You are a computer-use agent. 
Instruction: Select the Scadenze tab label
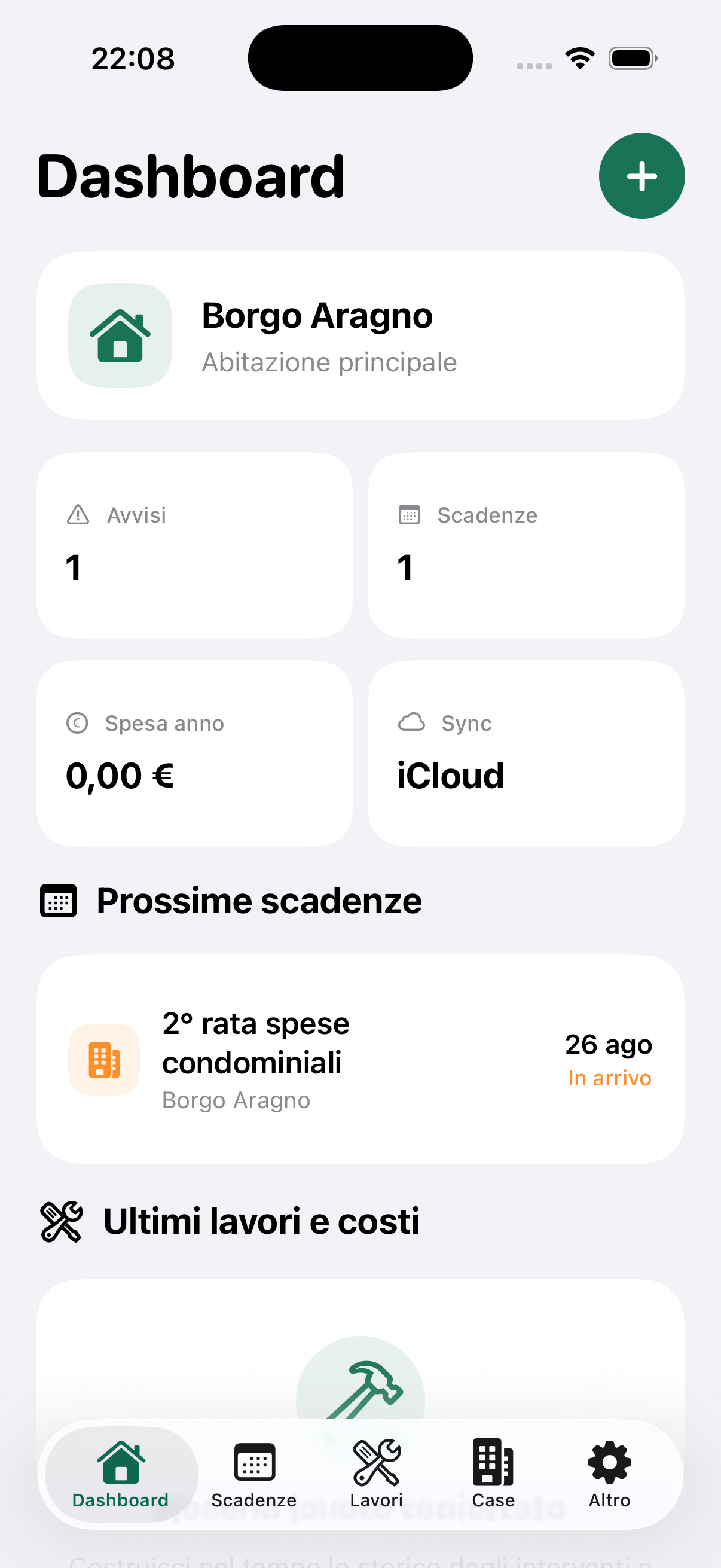pyautogui.click(x=253, y=1500)
